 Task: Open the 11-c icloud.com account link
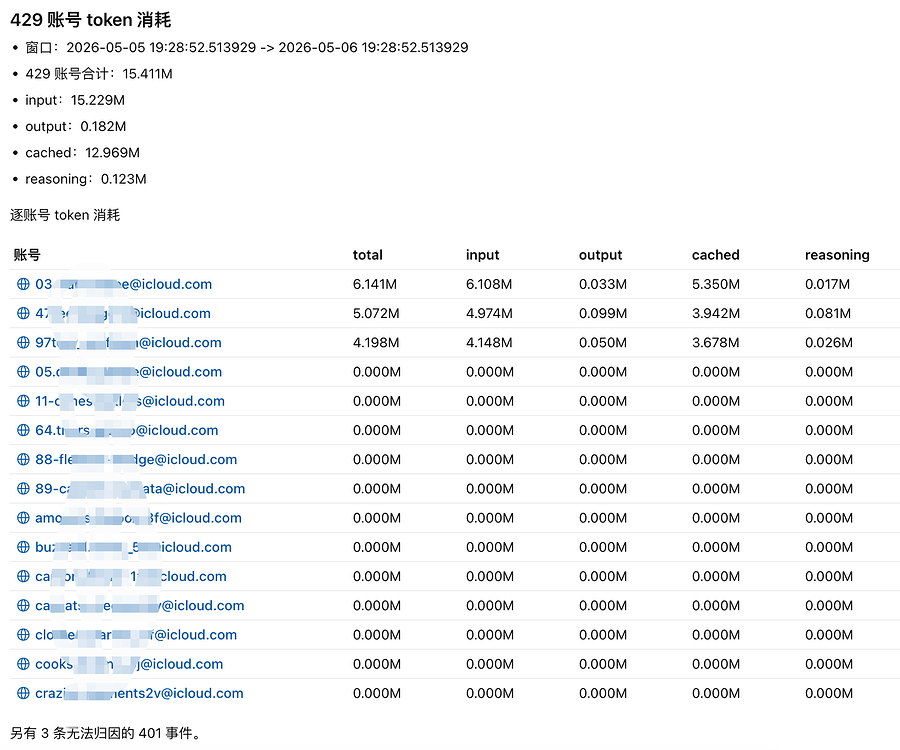pos(130,401)
